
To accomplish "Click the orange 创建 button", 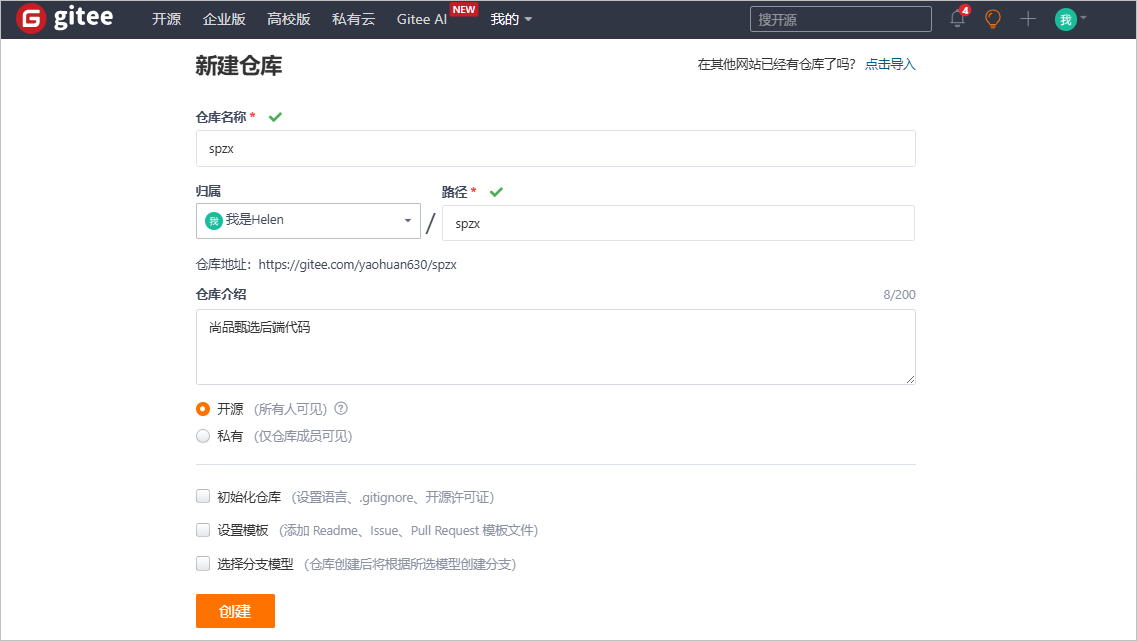I will click(235, 611).
